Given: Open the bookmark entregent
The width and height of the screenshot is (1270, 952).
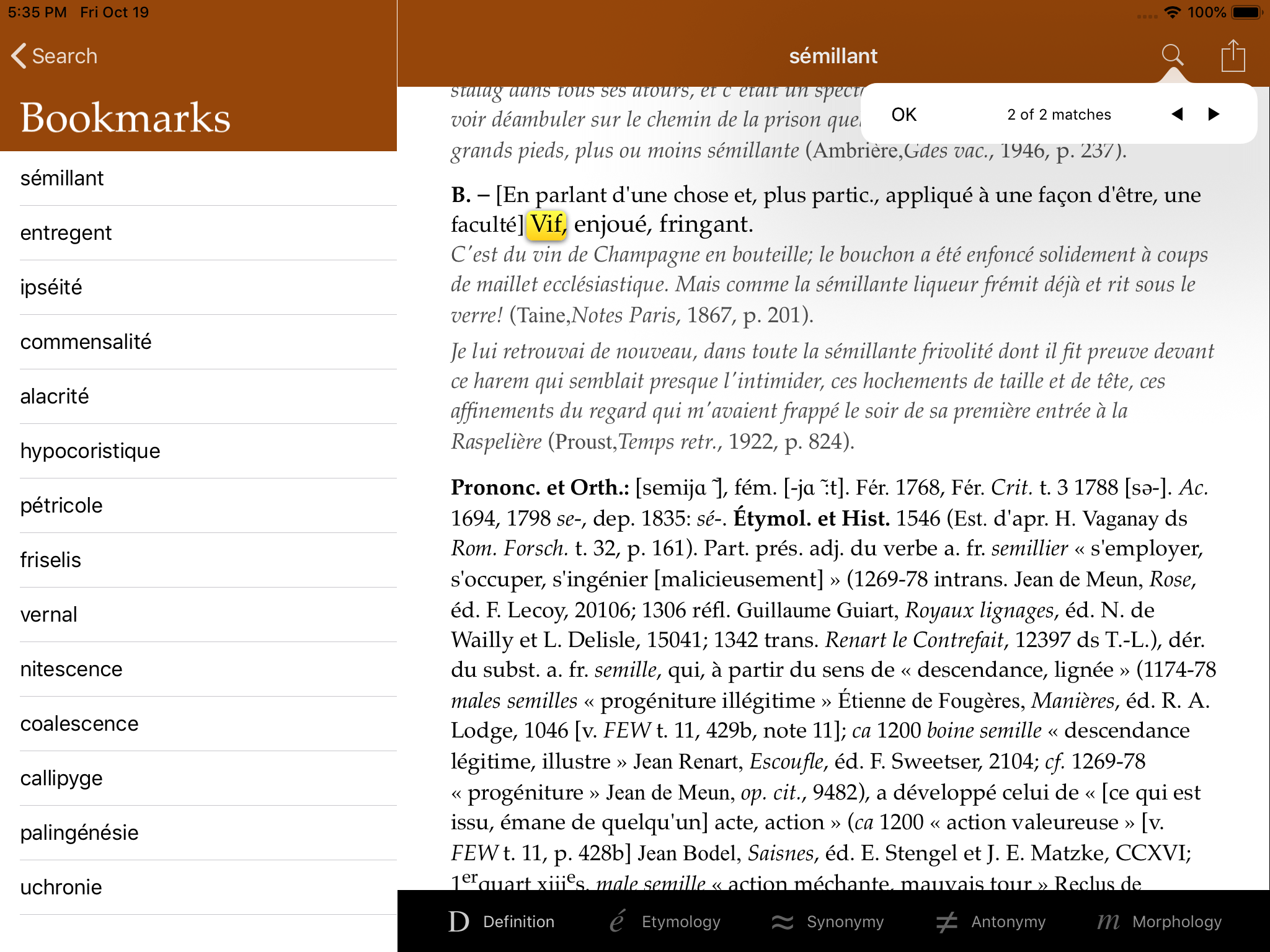Looking at the screenshot, I should pos(66,233).
